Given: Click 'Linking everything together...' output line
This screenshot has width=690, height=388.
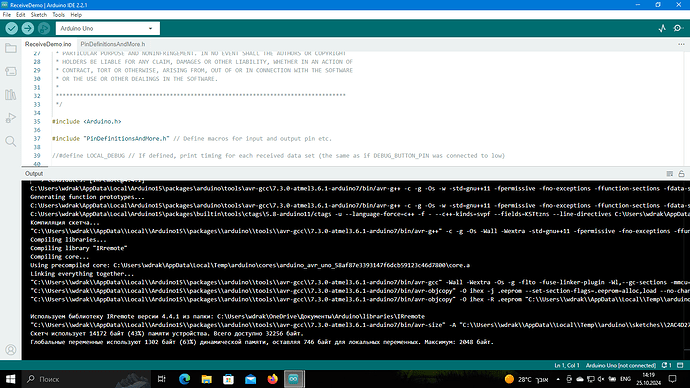Looking at the screenshot, I should tap(82, 274).
